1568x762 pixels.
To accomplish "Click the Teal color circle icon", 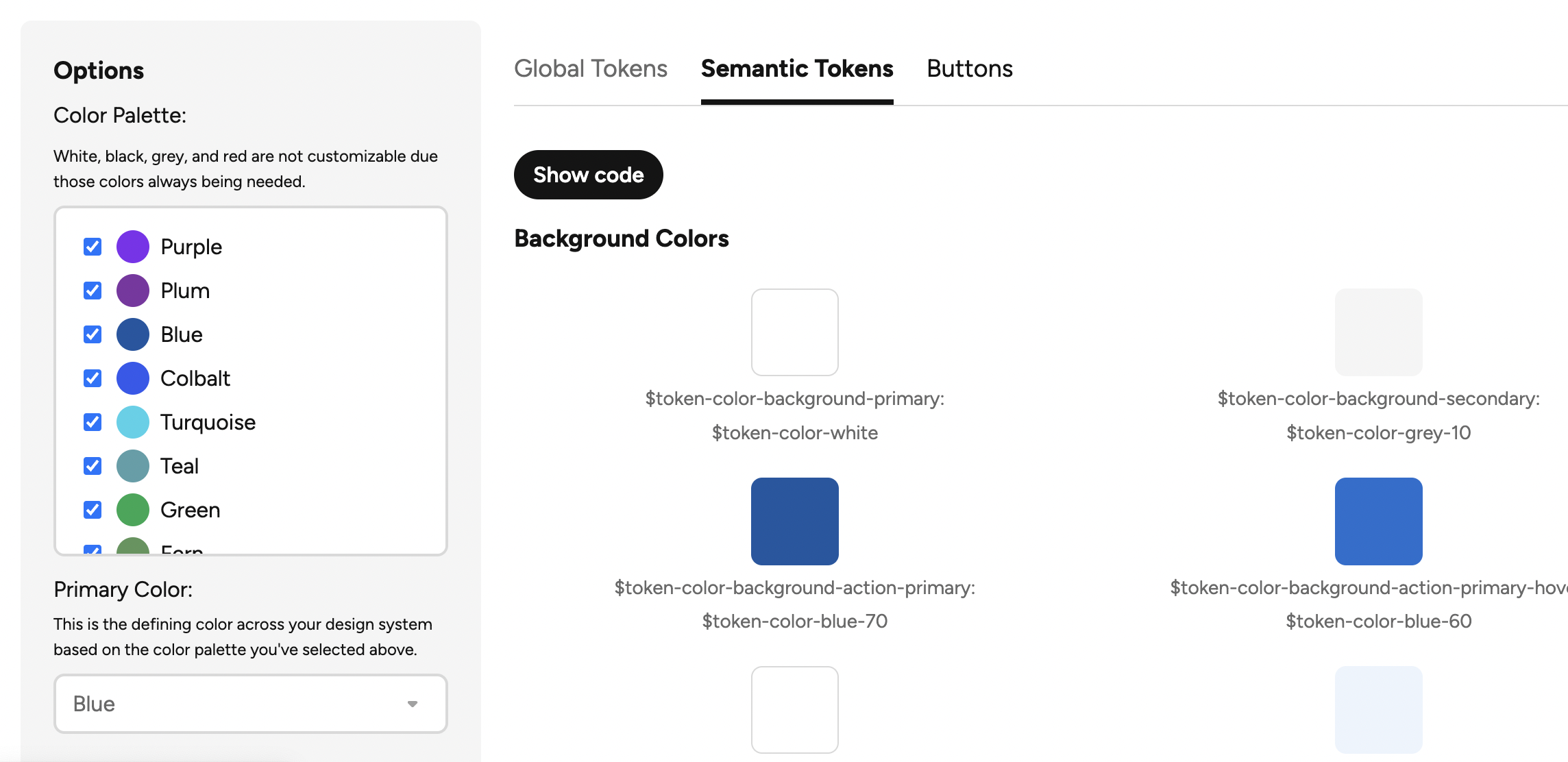I will (133, 466).
